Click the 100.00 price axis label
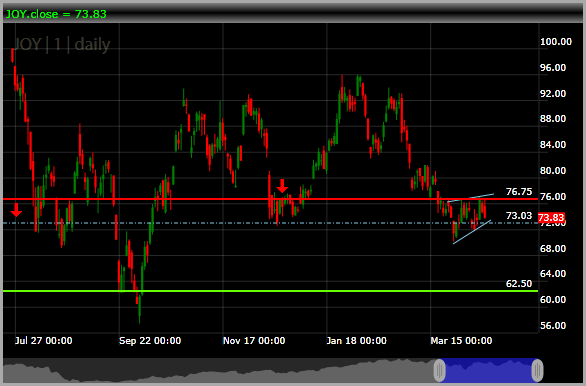The width and height of the screenshot is (586, 386). click(556, 41)
